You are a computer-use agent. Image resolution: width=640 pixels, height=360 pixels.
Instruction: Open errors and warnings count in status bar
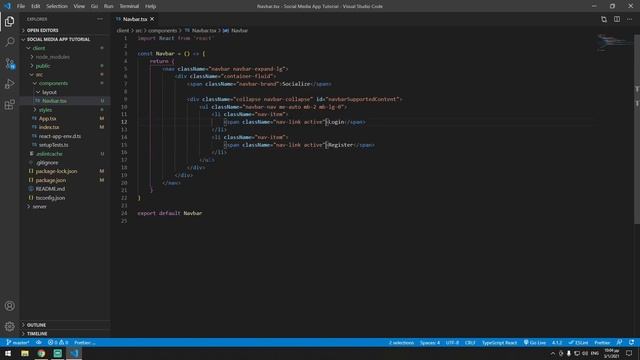(x=58, y=342)
